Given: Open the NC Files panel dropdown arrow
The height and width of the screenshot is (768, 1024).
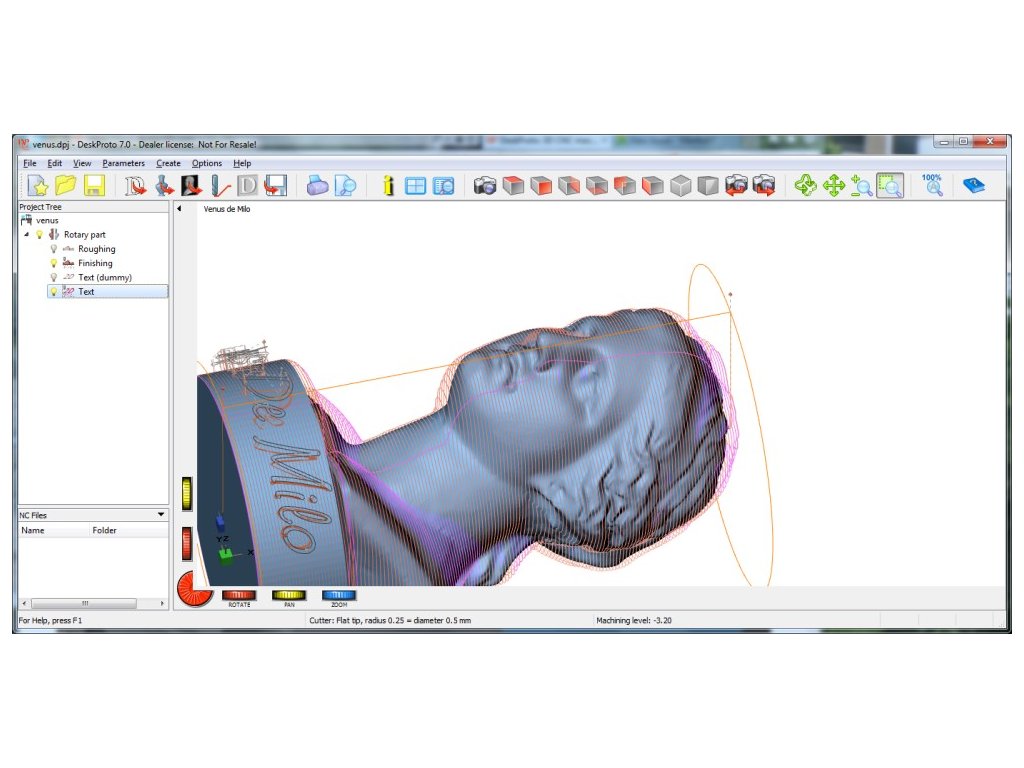Looking at the screenshot, I should (x=161, y=515).
